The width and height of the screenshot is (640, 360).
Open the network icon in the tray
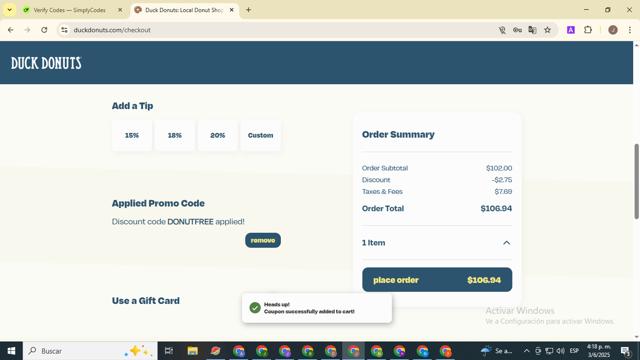549,351
